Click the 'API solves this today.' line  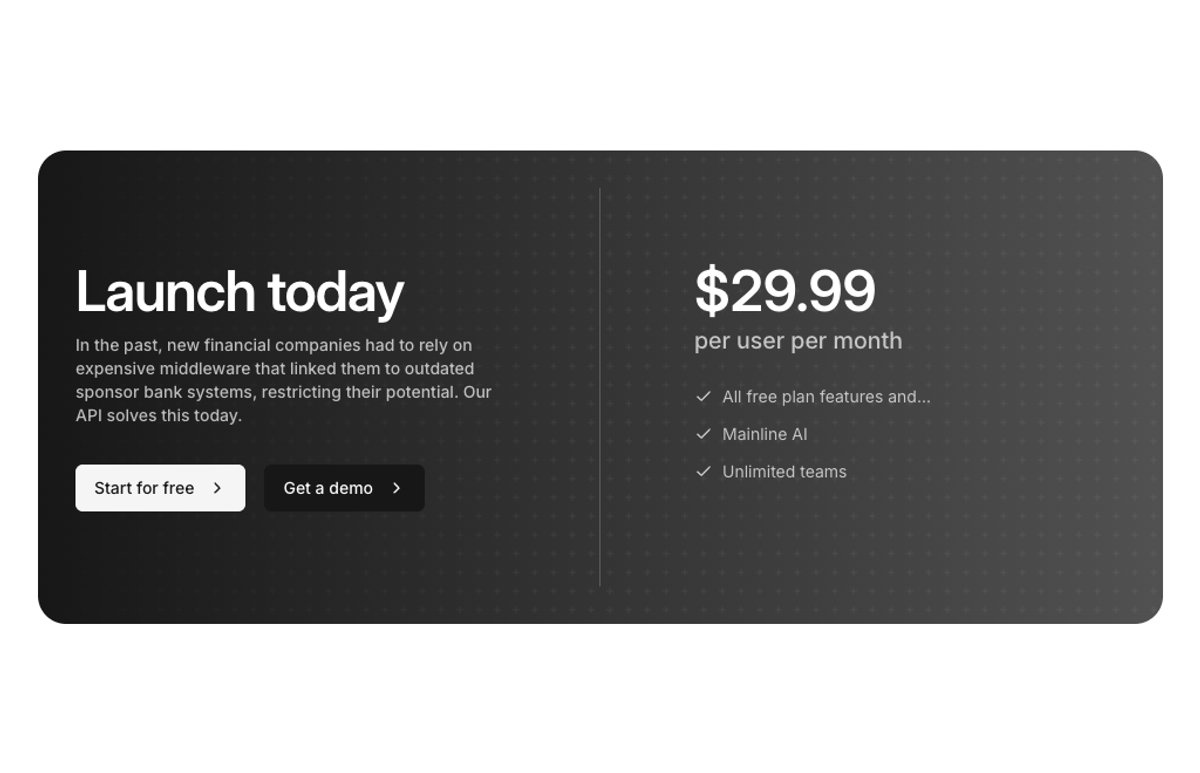159,415
